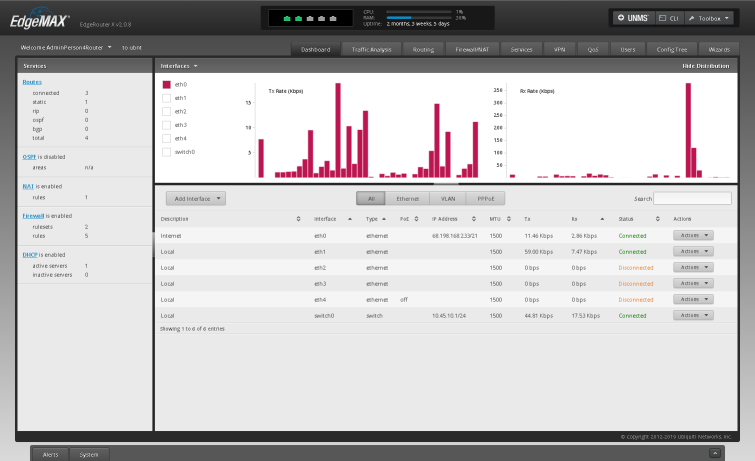Open the Toolbox dropdown menu
755x461 pixels.
pyautogui.click(x=709, y=18)
